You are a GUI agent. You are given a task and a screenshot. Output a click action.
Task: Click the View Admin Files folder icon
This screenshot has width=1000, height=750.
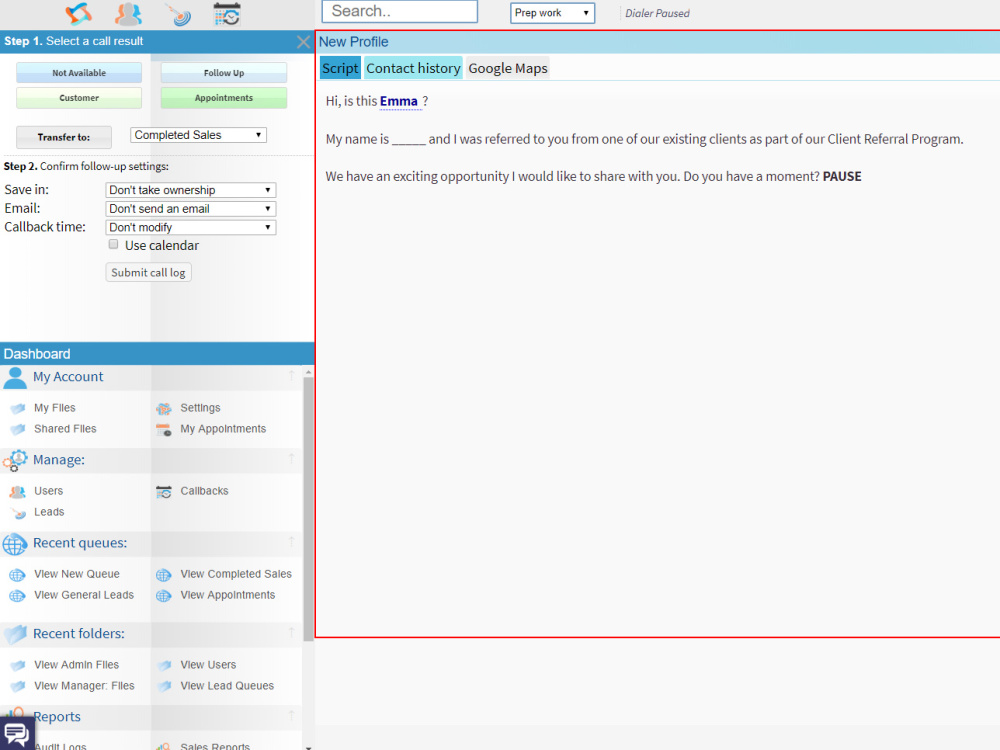tap(18, 665)
